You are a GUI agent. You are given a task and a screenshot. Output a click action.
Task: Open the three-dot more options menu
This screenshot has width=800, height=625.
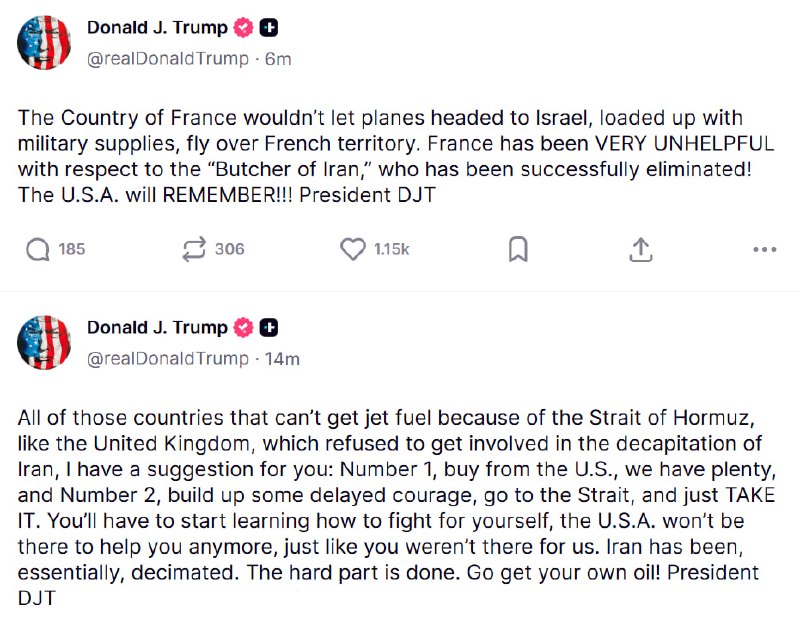(x=764, y=249)
